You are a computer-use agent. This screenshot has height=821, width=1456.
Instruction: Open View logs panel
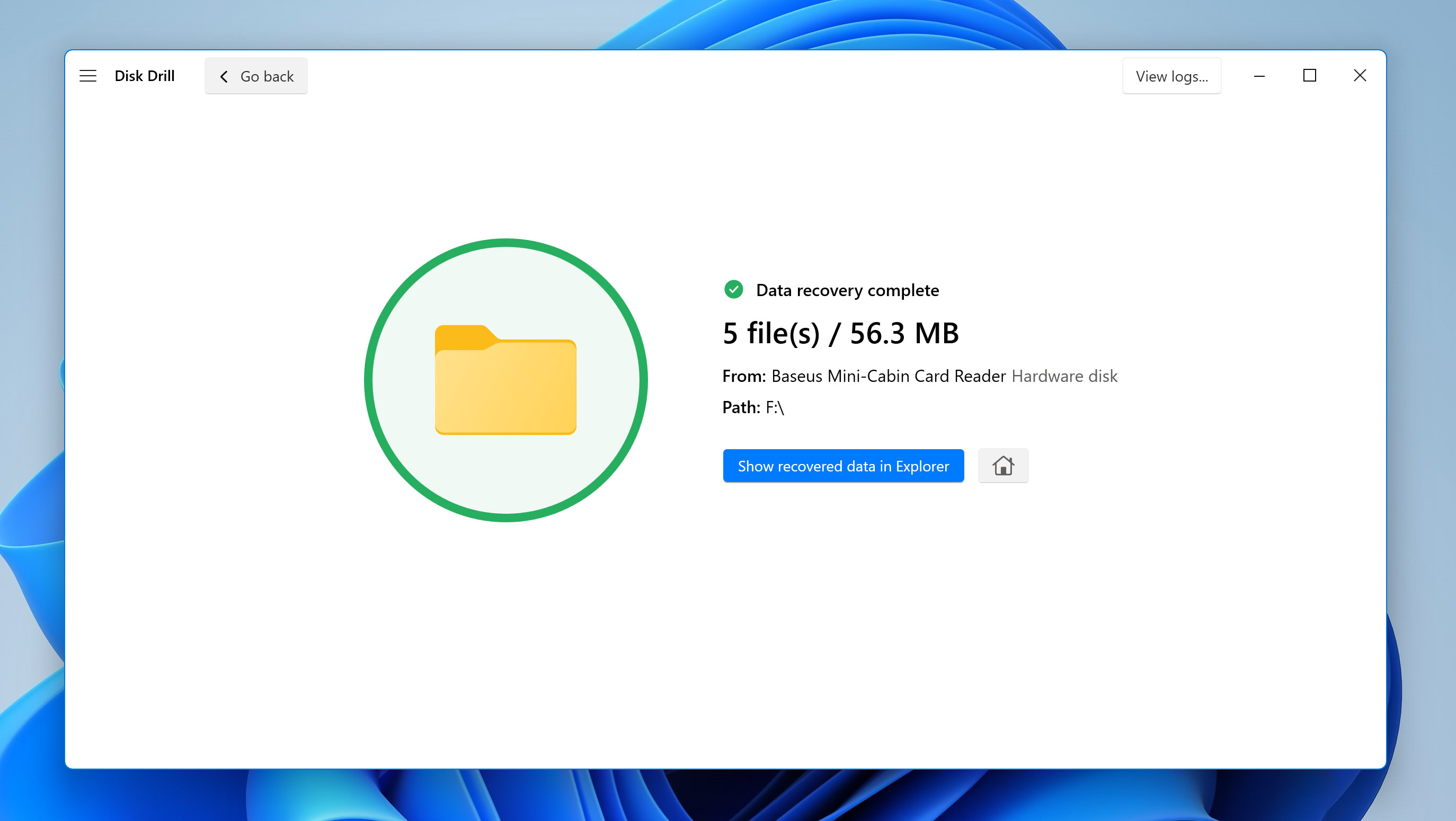[1171, 76]
